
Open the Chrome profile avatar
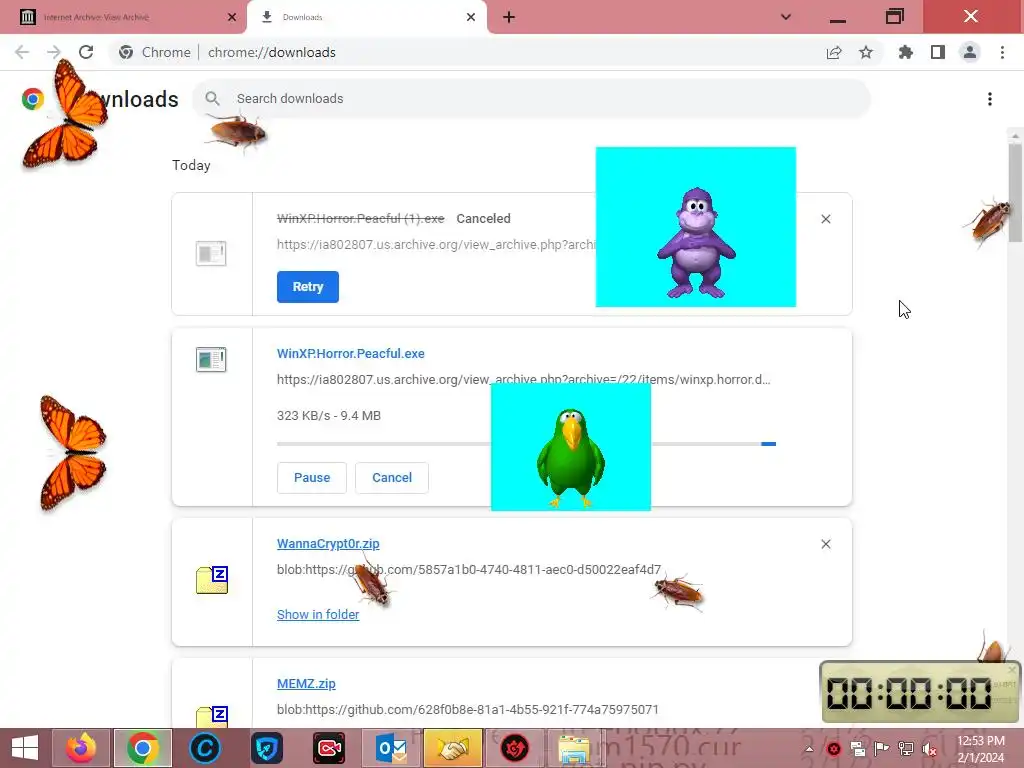click(970, 52)
